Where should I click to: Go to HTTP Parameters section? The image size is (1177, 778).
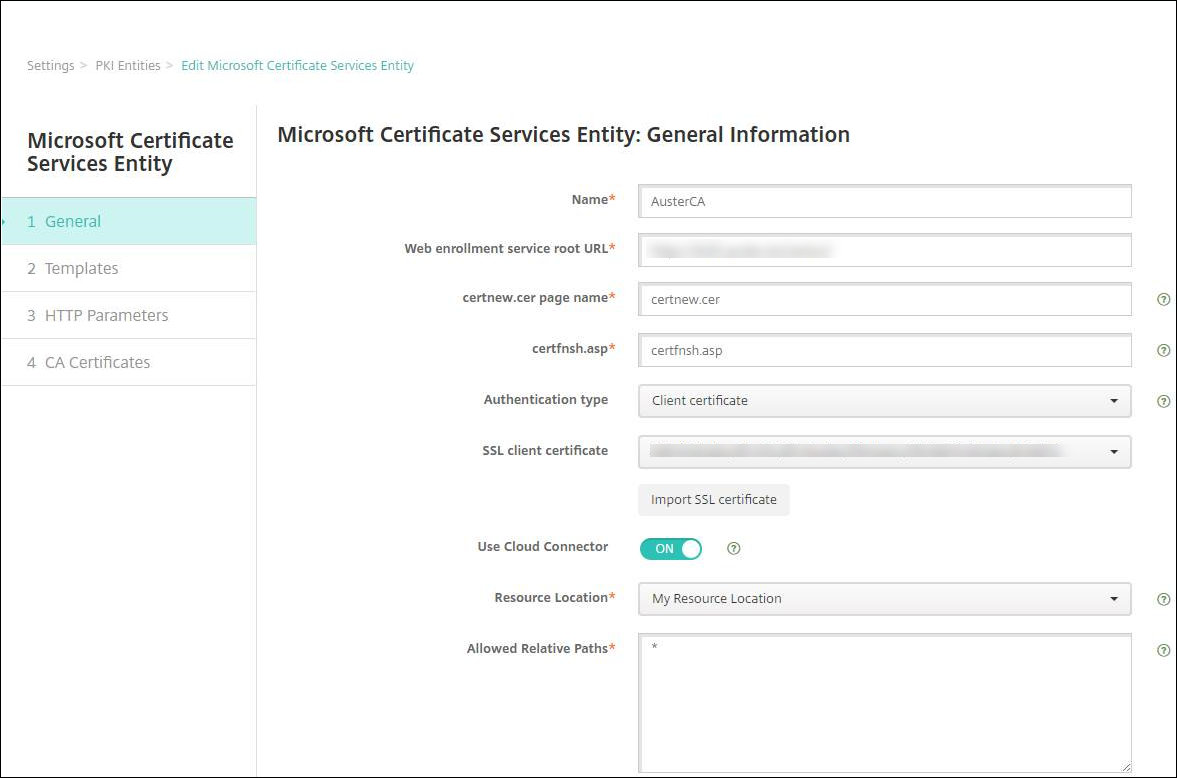pos(128,315)
